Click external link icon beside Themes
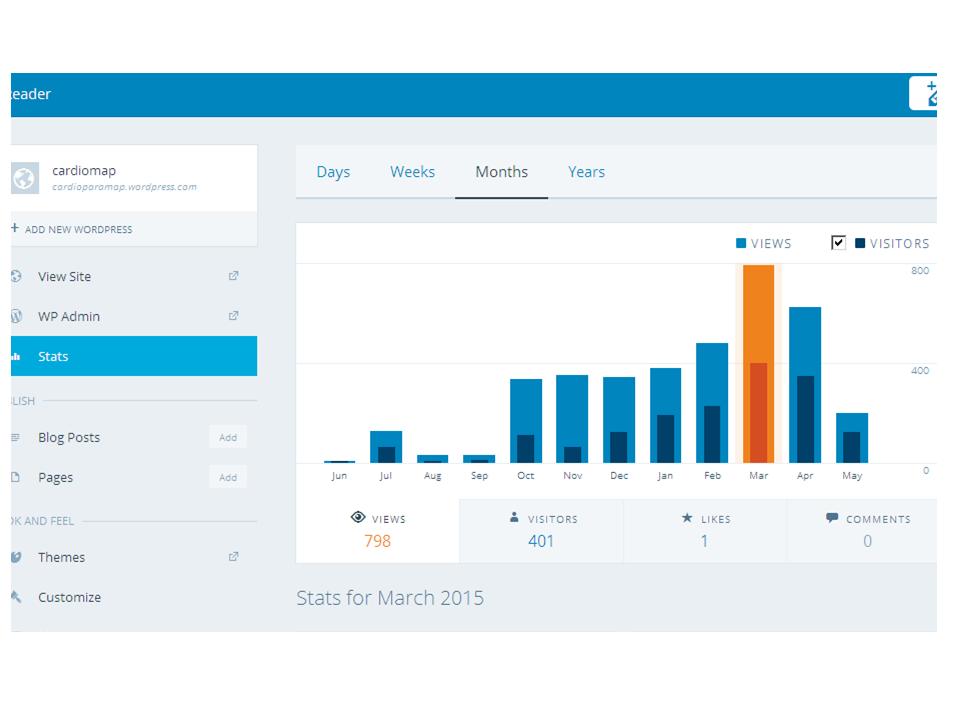The image size is (960, 720). pyautogui.click(x=233, y=557)
